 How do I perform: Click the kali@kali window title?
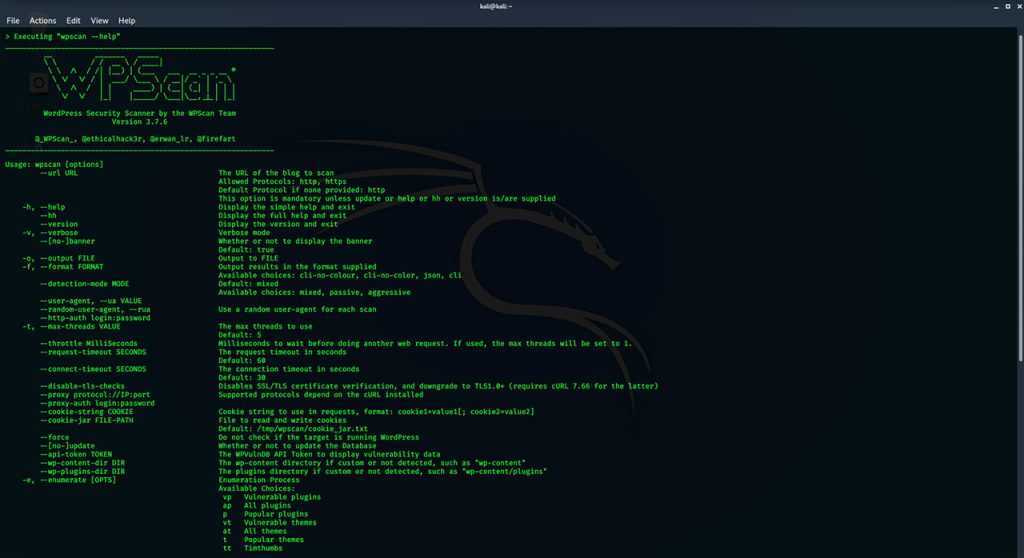pos(496,7)
